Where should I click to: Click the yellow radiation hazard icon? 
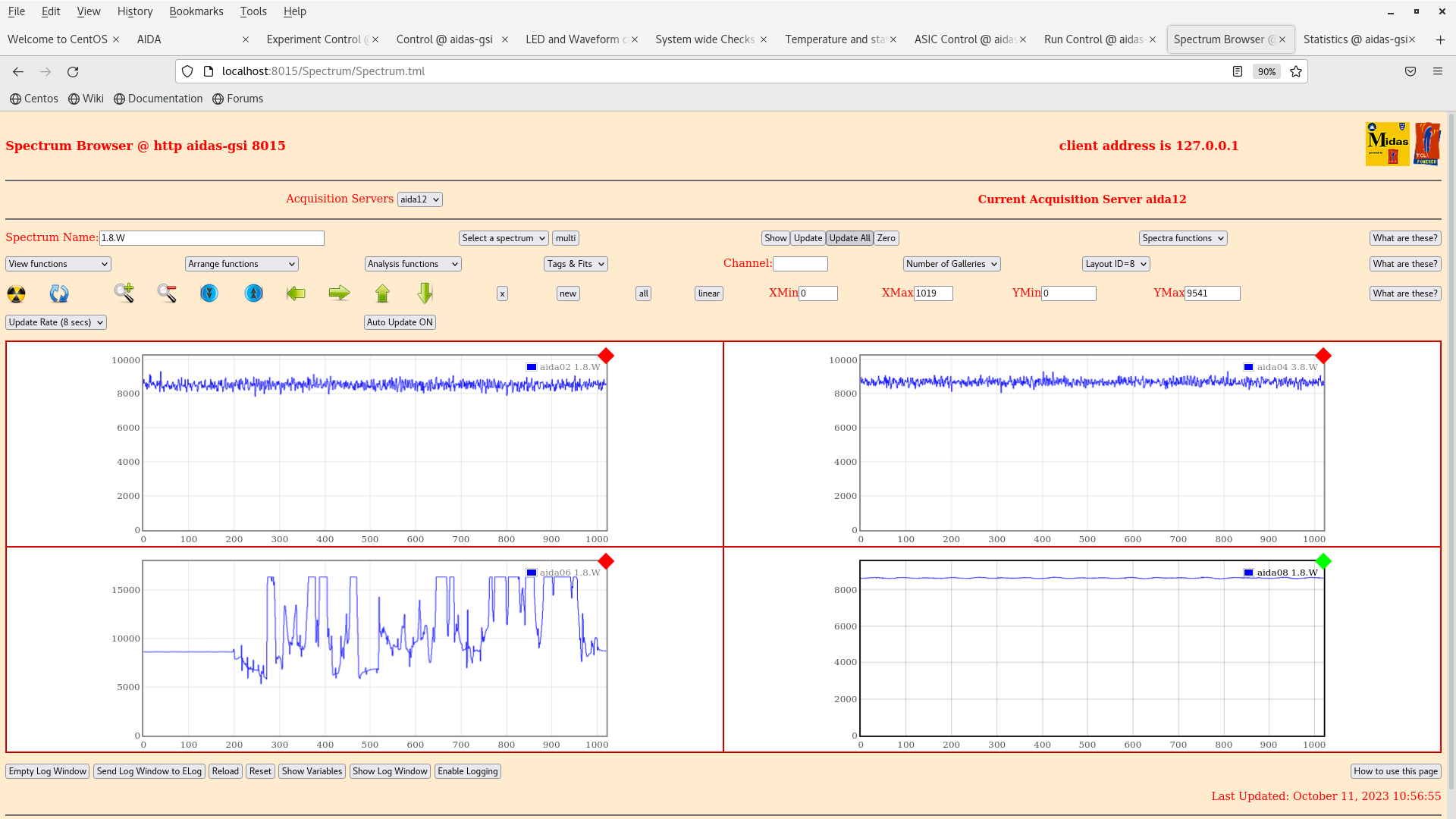[16, 293]
